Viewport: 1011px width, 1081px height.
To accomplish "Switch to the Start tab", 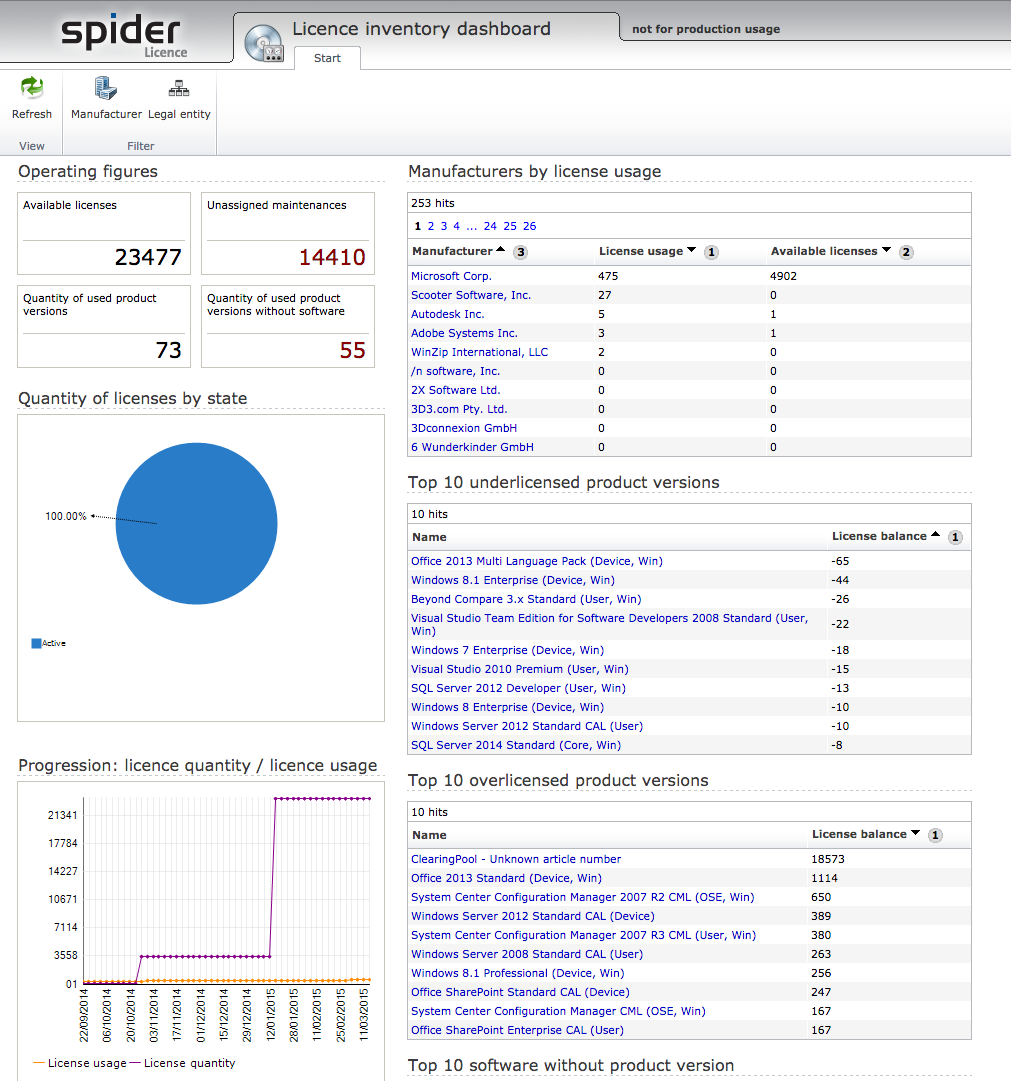I will click(x=327, y=58).
